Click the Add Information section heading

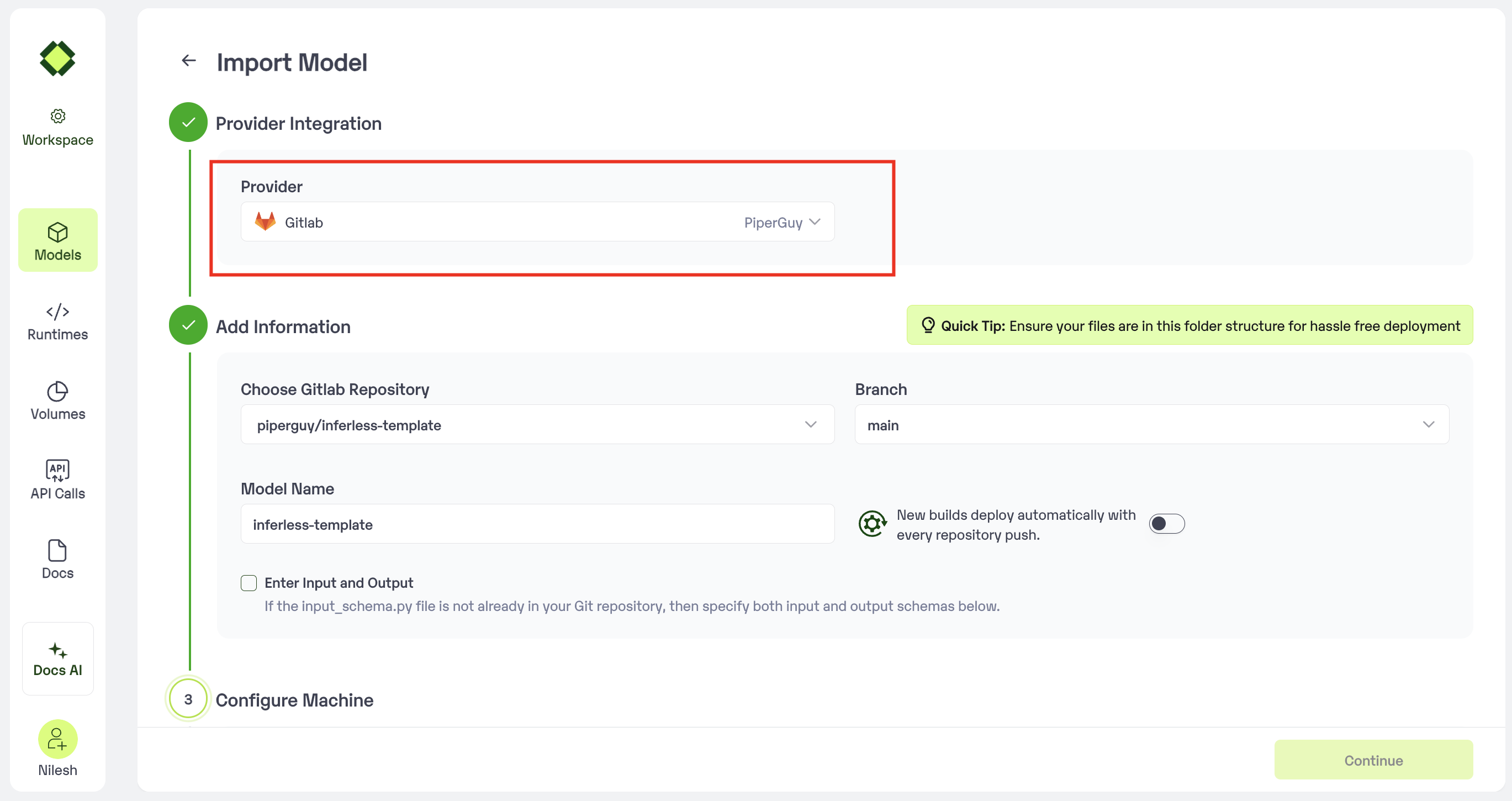click(x=283, y=326)
